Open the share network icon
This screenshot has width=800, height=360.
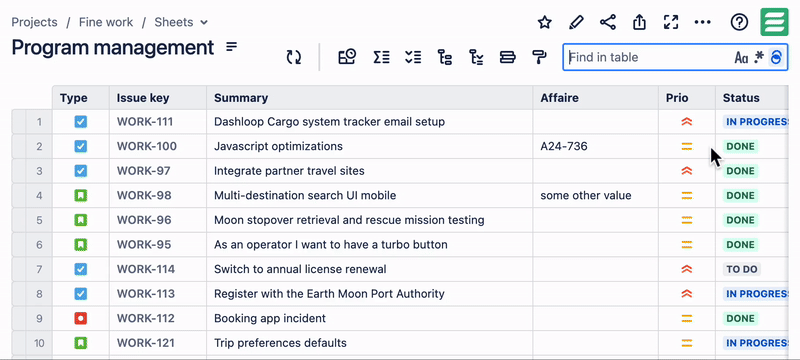[x=608, y=22]
